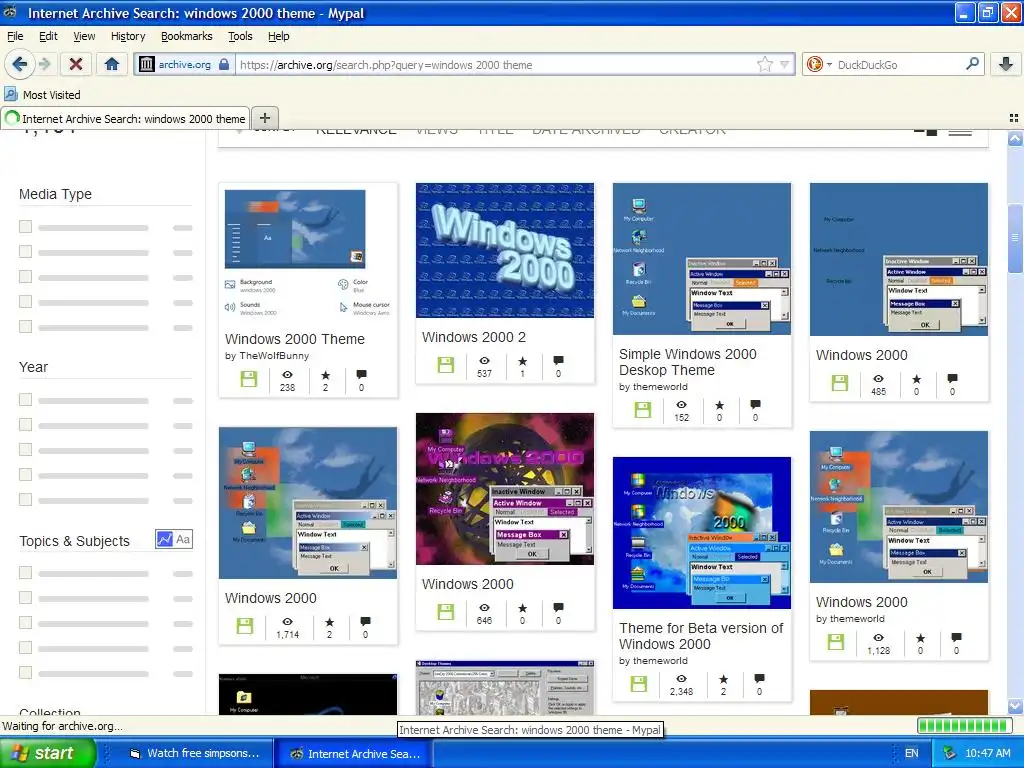
Task: Open the View menu
Action: 84,36
